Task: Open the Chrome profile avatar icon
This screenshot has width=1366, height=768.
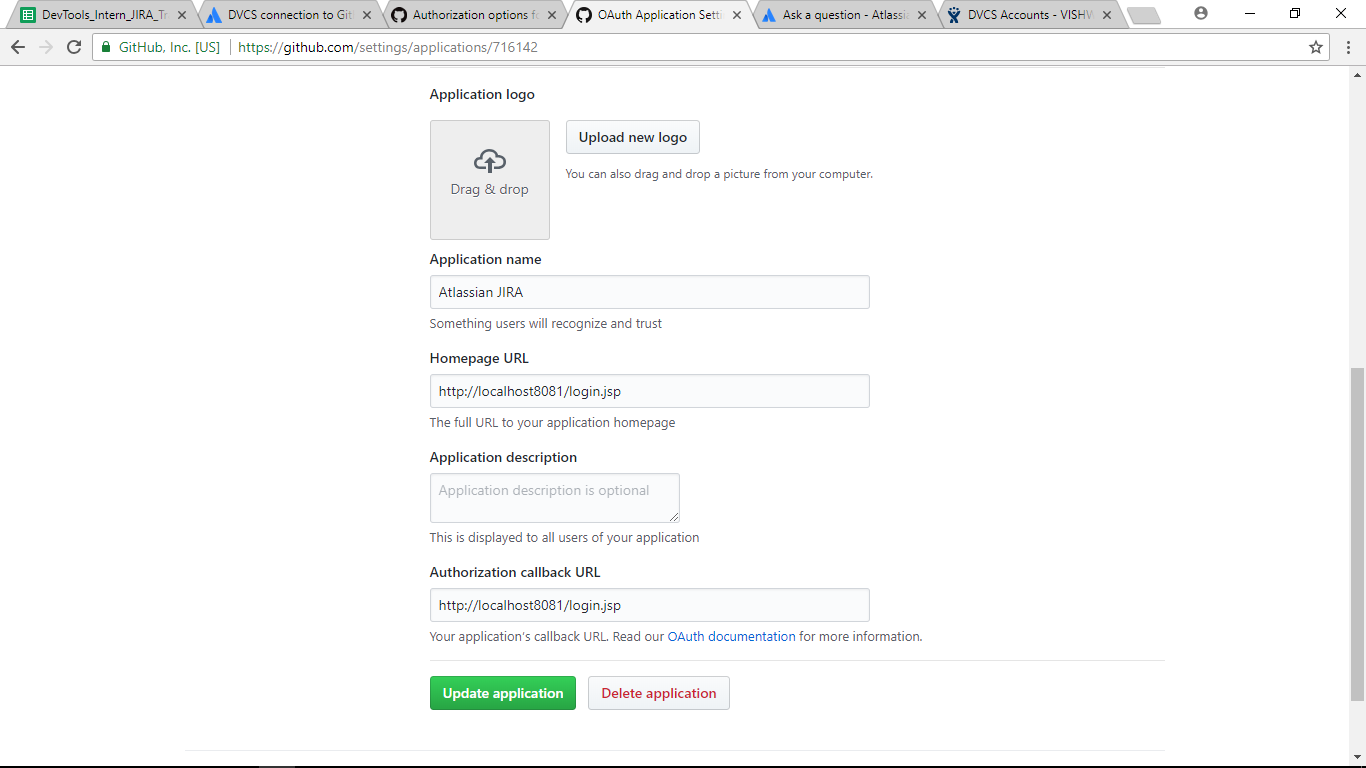Action: [1201, 13]
